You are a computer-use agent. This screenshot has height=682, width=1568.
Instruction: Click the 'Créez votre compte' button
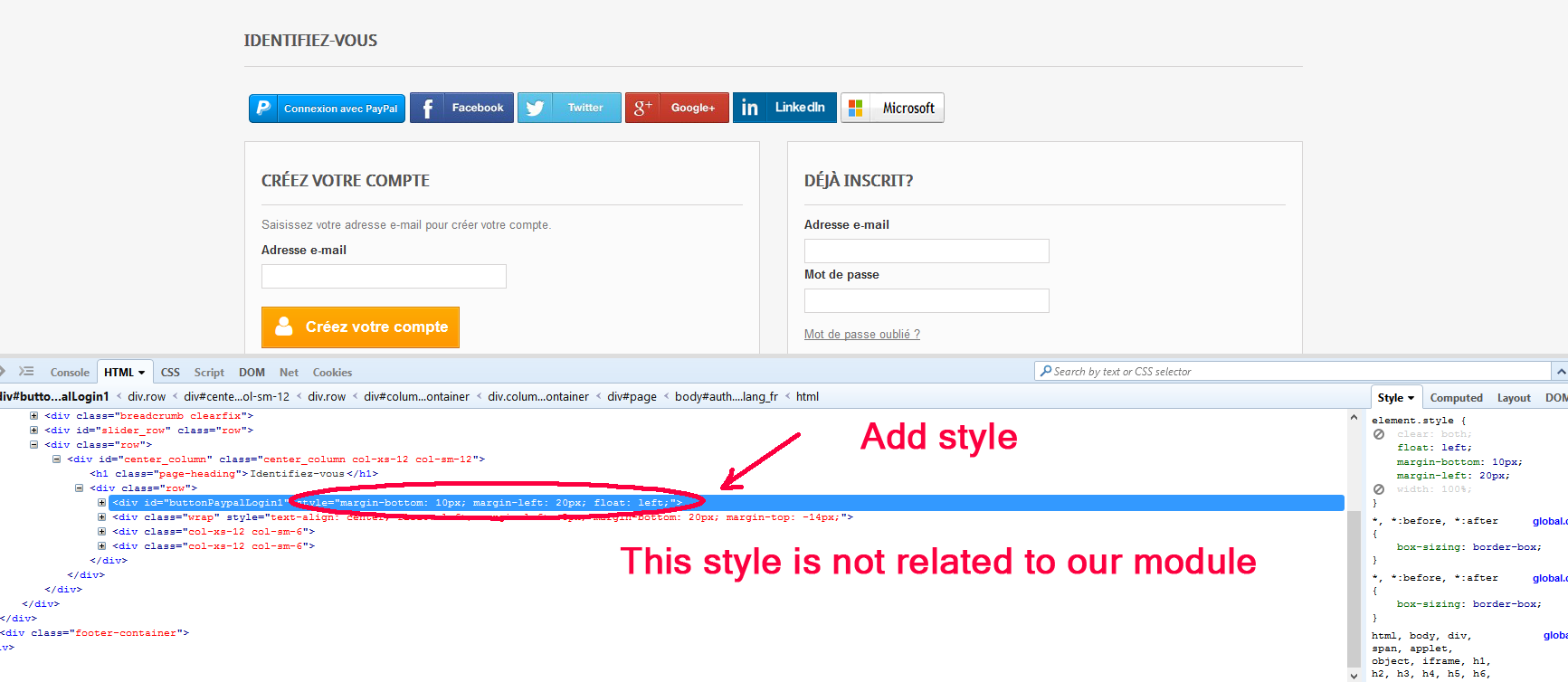point(360,327)
